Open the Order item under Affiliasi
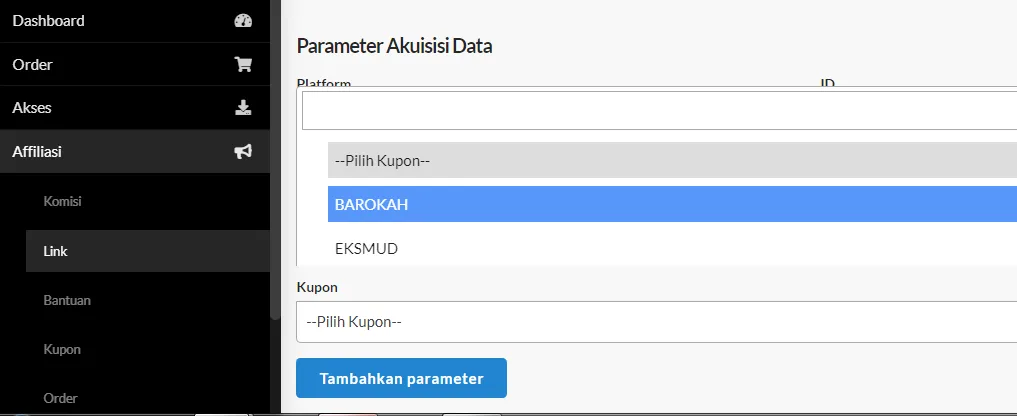The width and height of the screenshot is (1017, 416). click(61, 398)
